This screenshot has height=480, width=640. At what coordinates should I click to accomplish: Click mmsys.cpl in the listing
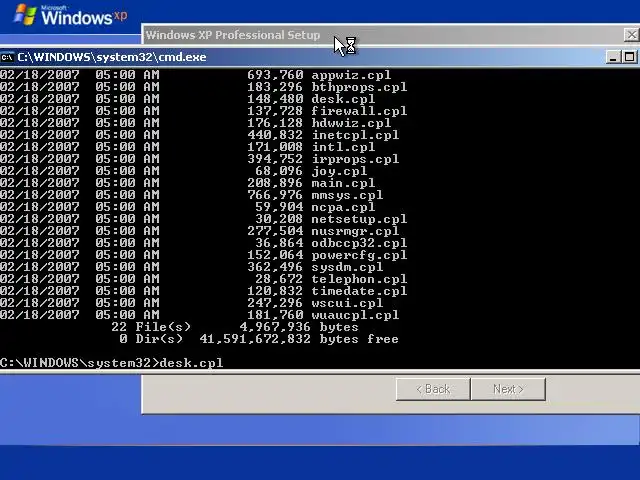pyautogui.click(x=347, y=195)
